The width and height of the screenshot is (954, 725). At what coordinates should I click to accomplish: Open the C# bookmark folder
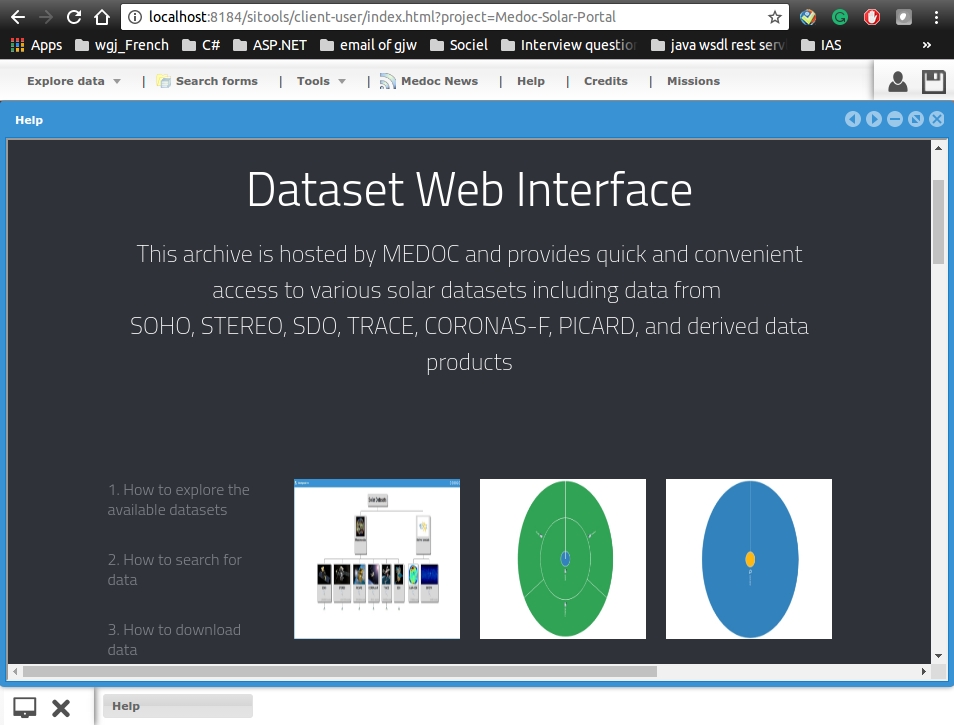tap(201, 45)
